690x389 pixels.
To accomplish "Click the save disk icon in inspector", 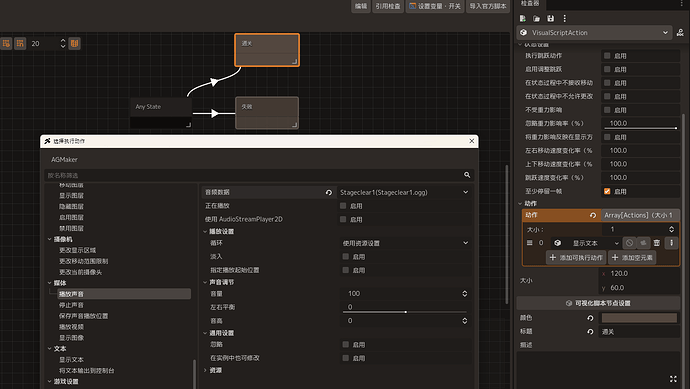I will (551, 18).
